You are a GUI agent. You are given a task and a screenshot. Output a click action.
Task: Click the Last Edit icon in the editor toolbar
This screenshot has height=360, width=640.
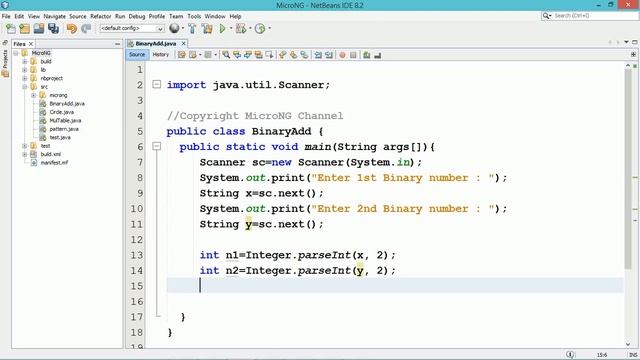(x=182, y=55)
